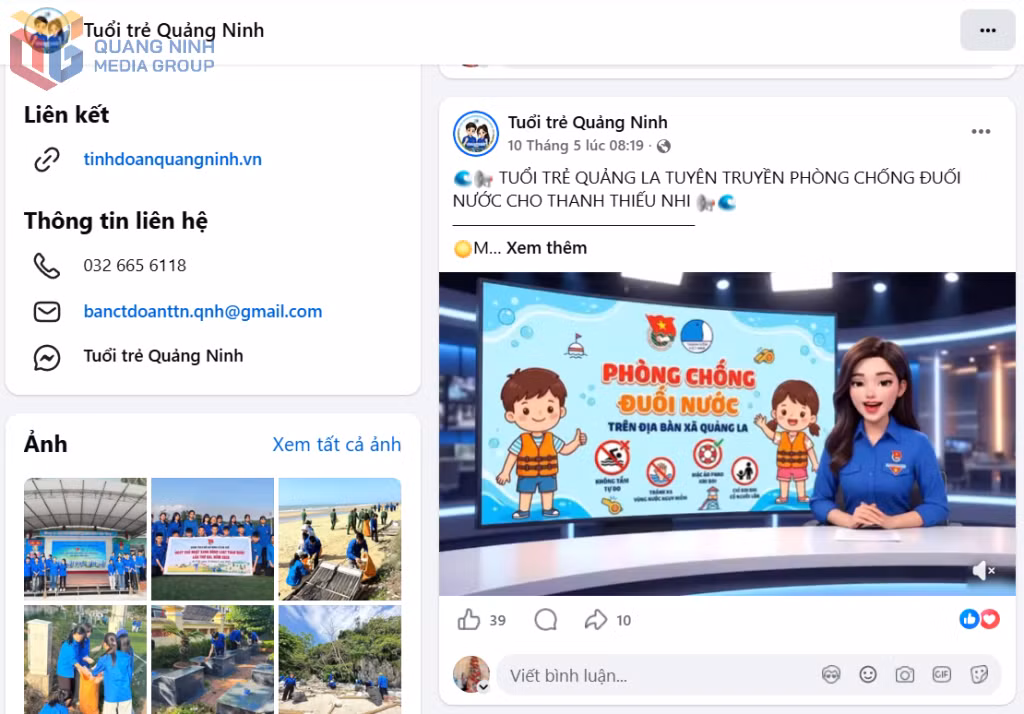
Task: Open the banctdoanttn.qnh@gmail.com email link
Action: tap(202, 311)
